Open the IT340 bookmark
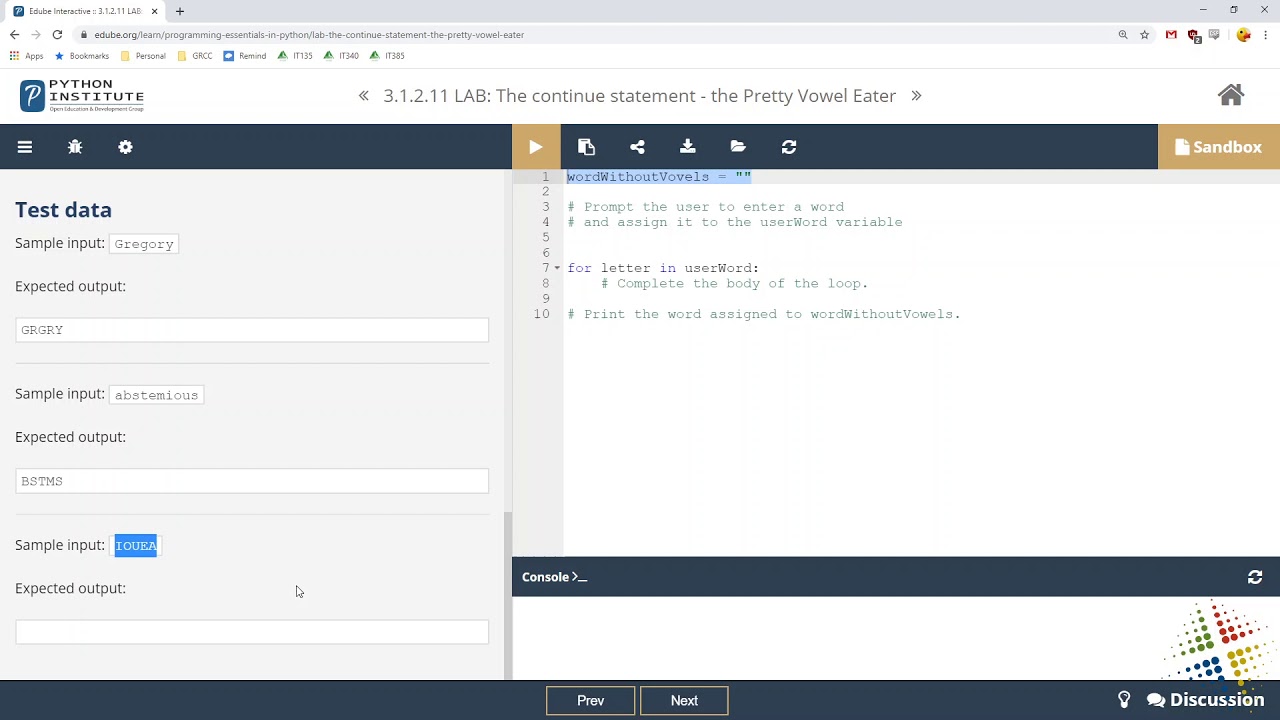Screen dimensions: 1280x720 [x=341, y=56]
